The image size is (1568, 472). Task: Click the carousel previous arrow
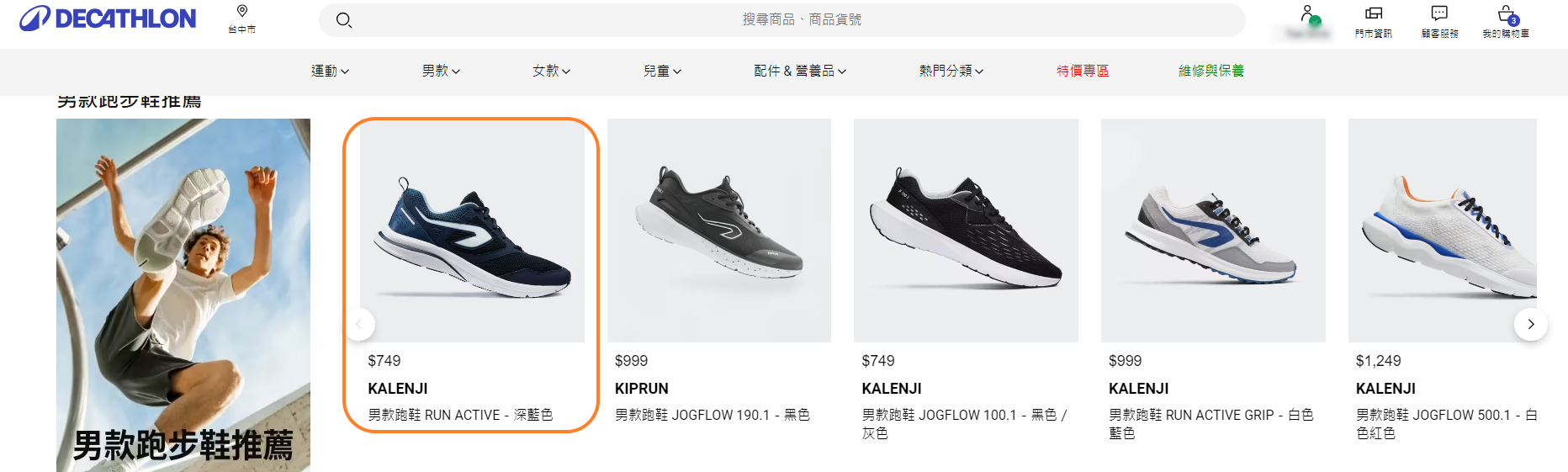tap(359, 324)
